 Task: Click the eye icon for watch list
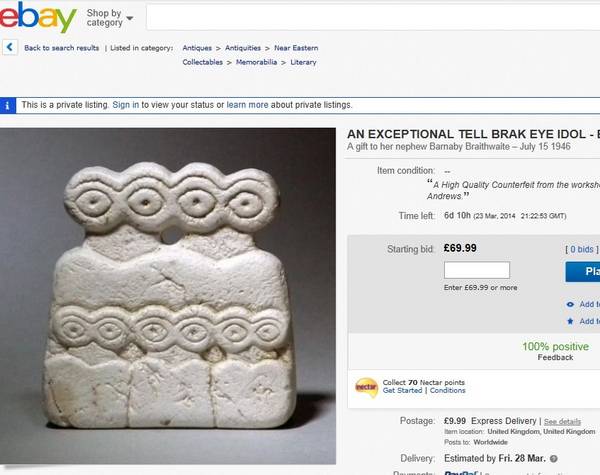[570, 304]
